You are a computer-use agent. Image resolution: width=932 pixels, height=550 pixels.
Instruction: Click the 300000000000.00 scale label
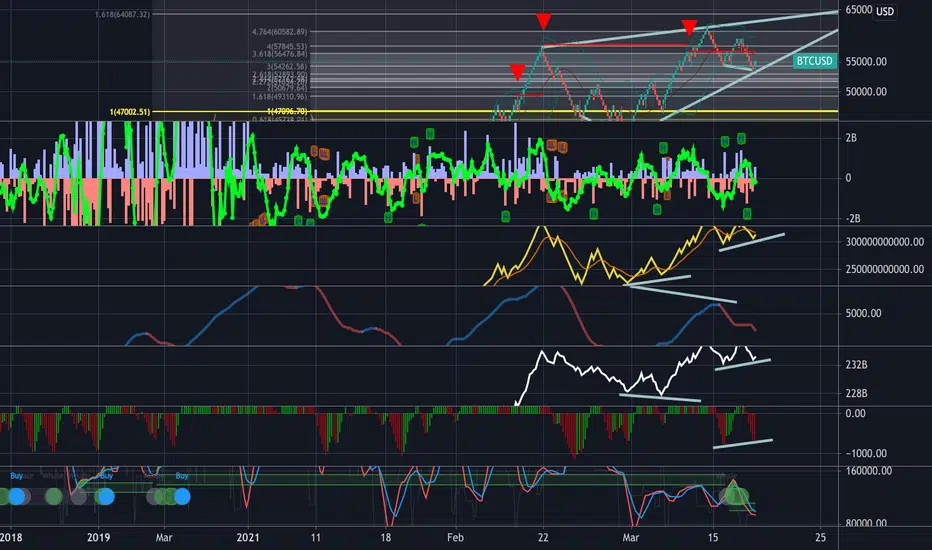click(x=884, y=242)
